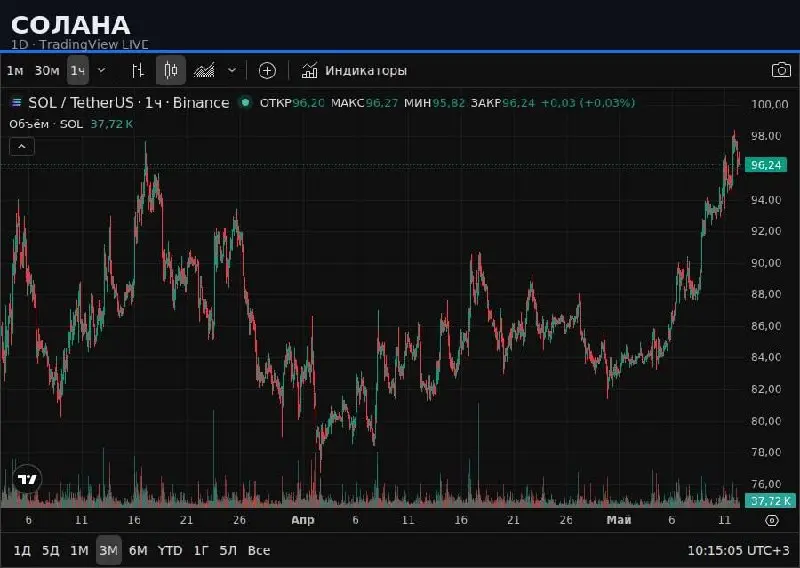Set range to 1Г
Viewport: 800px width, 568px height.
[202, 551]
